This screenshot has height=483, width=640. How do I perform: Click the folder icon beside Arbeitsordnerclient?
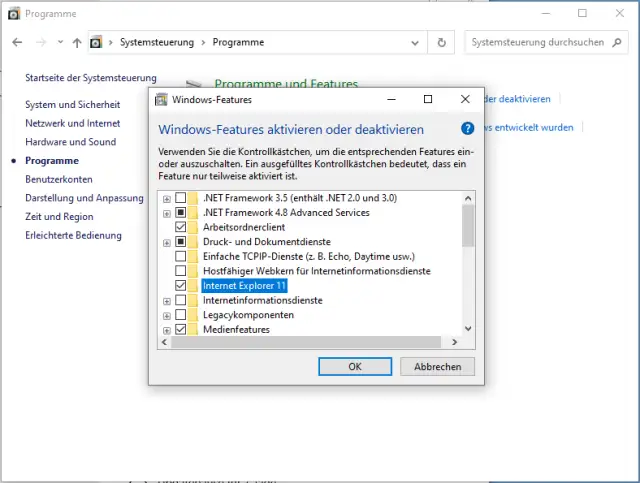[193, 227]
